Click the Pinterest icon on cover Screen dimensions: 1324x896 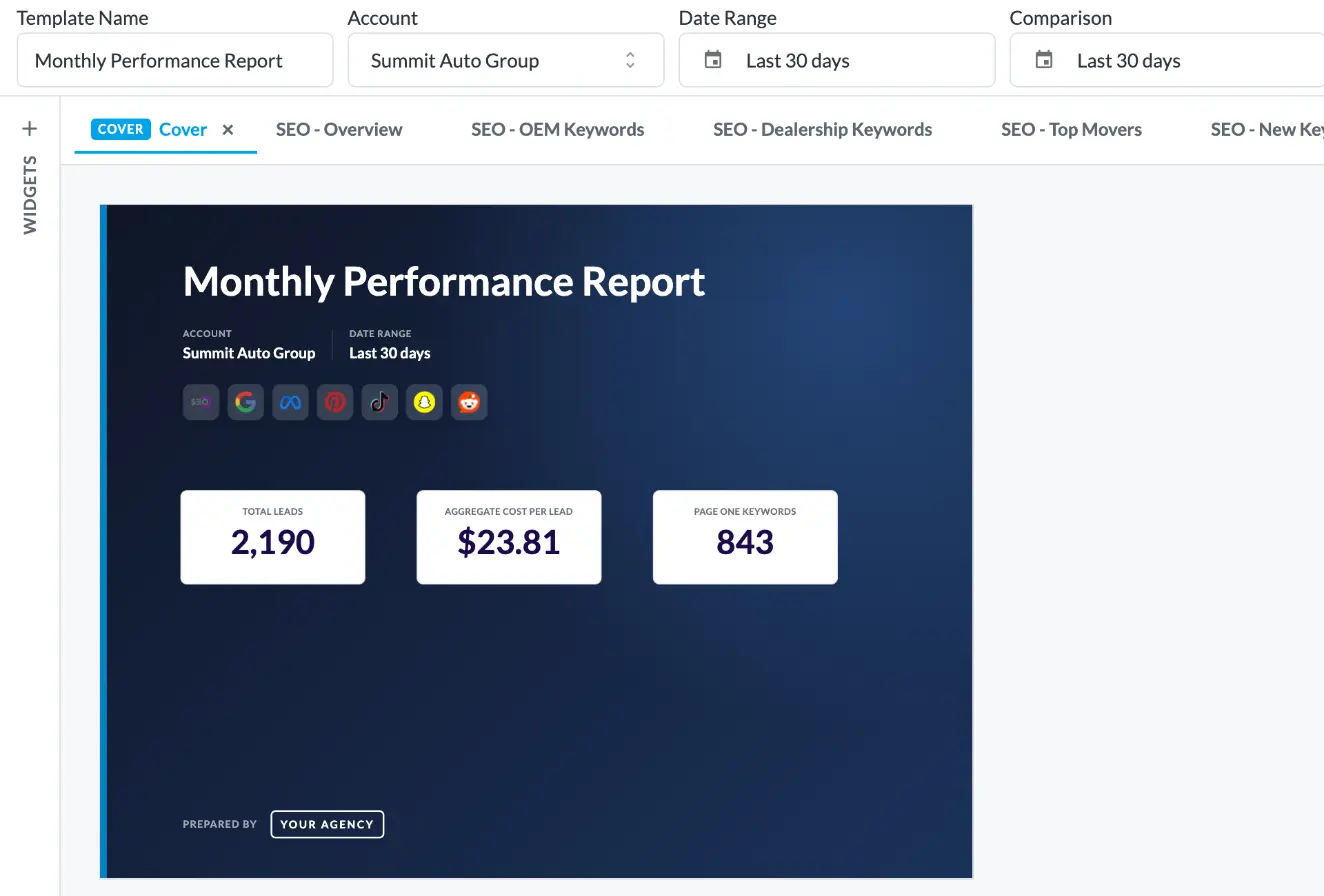[335, 402]
